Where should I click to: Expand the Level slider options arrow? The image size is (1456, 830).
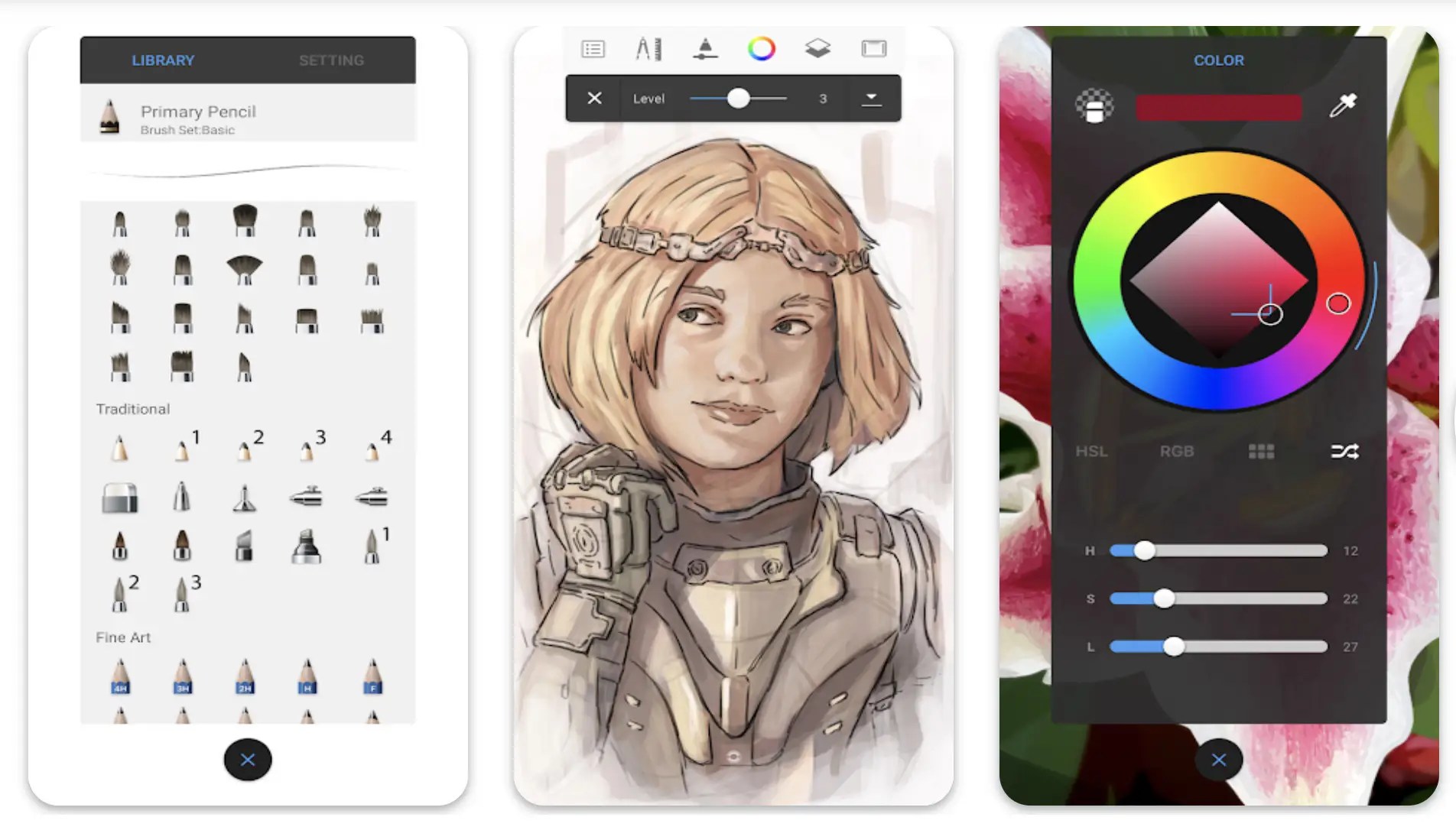click(x=871, y=98)
